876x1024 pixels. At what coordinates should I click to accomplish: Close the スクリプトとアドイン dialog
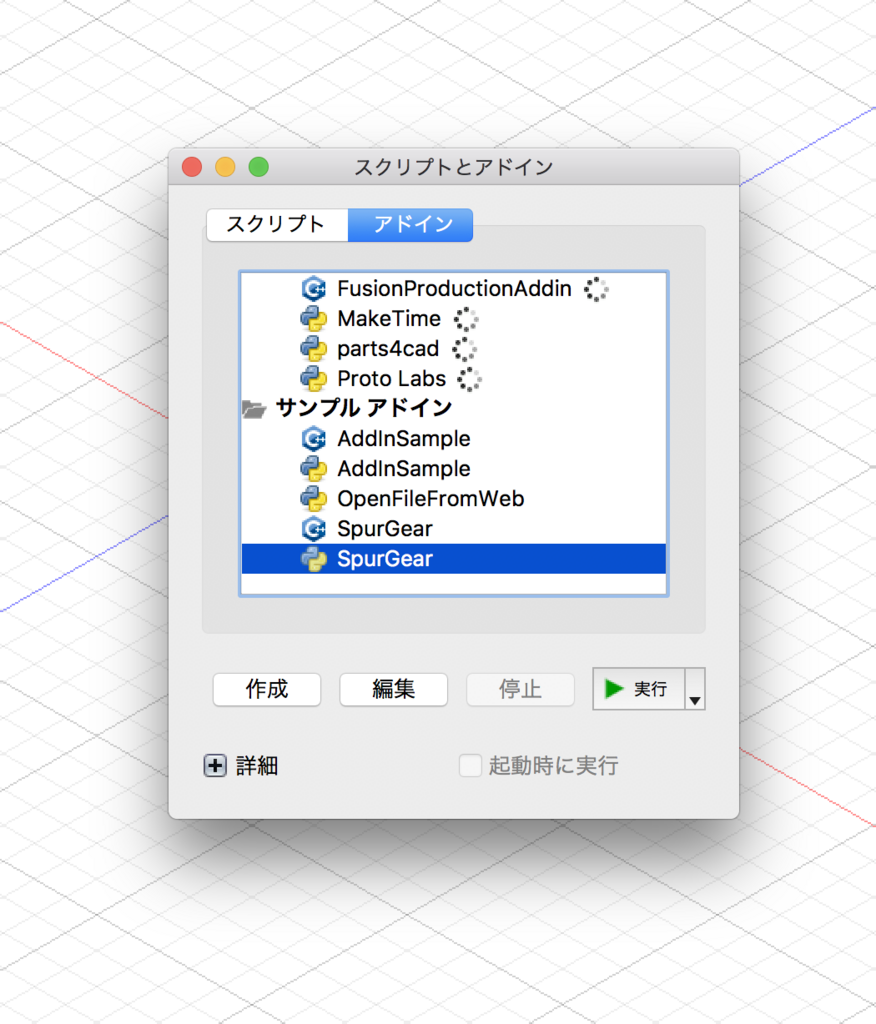click(x=192, y=167)
